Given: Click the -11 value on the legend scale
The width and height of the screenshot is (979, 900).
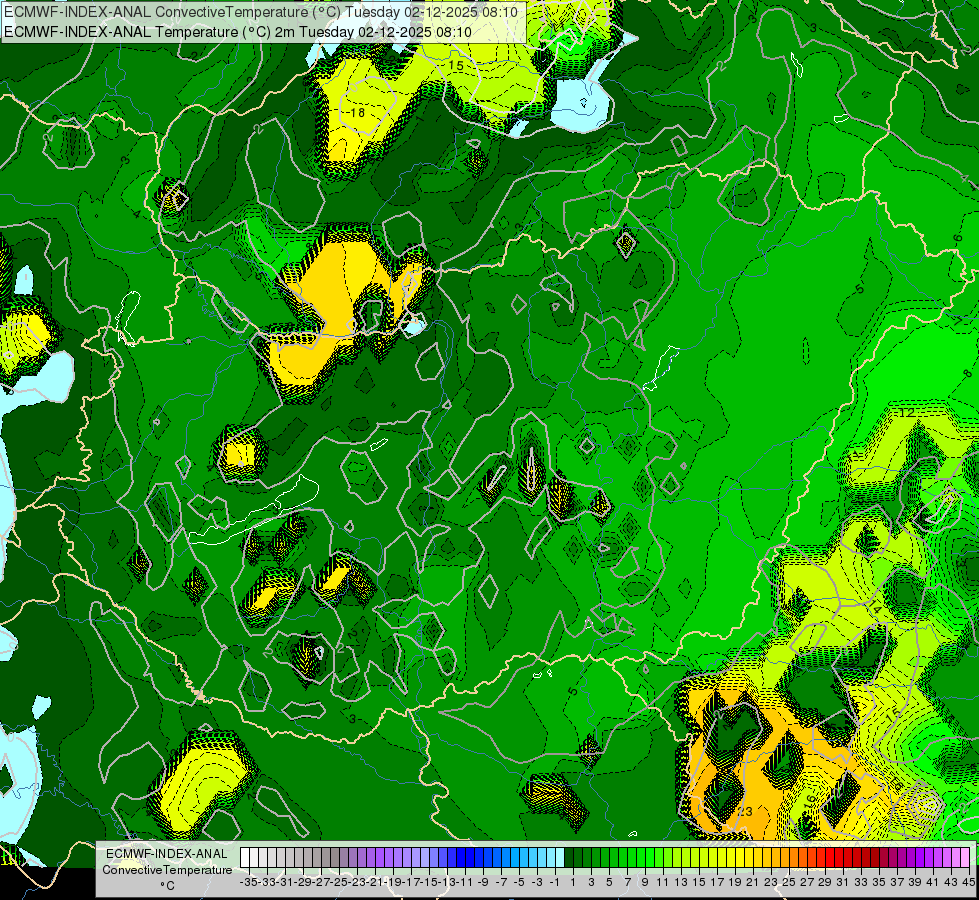Looking at the screenshot, I should [463, 882].
